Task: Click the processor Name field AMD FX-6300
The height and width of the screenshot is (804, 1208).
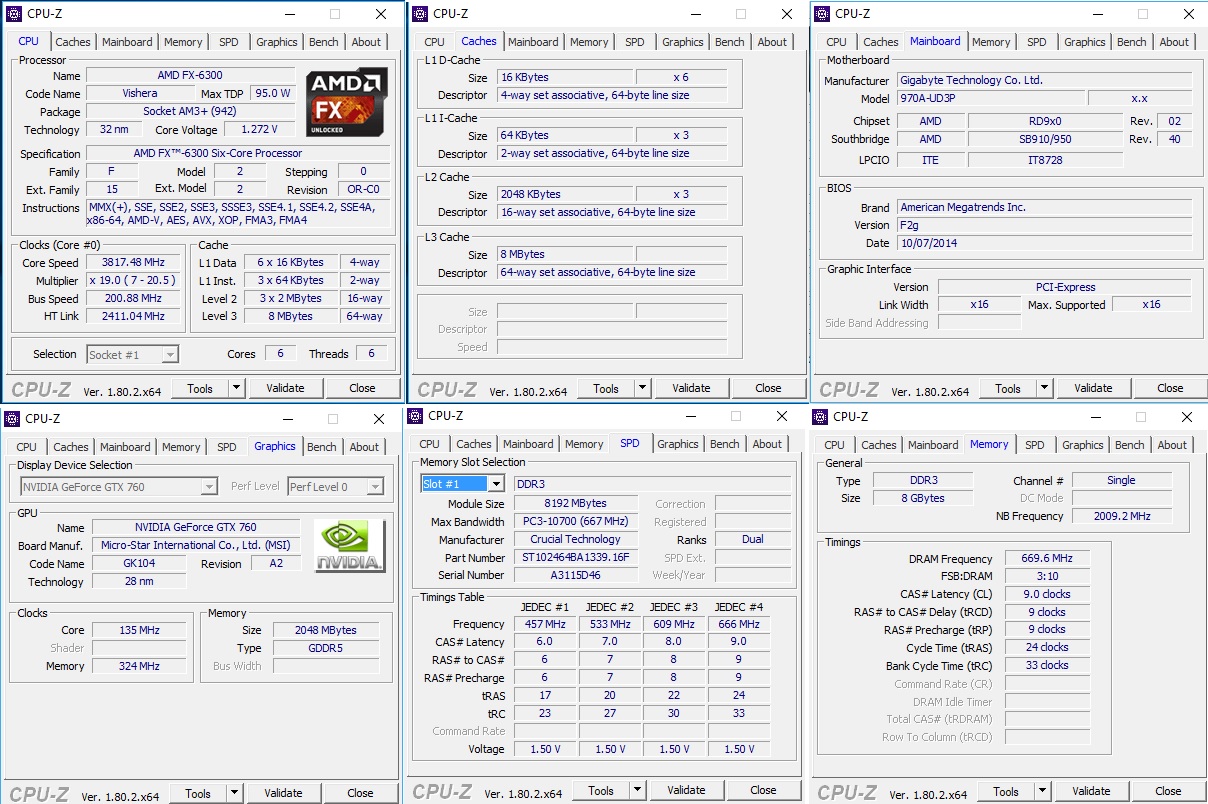Action: coord(191,75)
